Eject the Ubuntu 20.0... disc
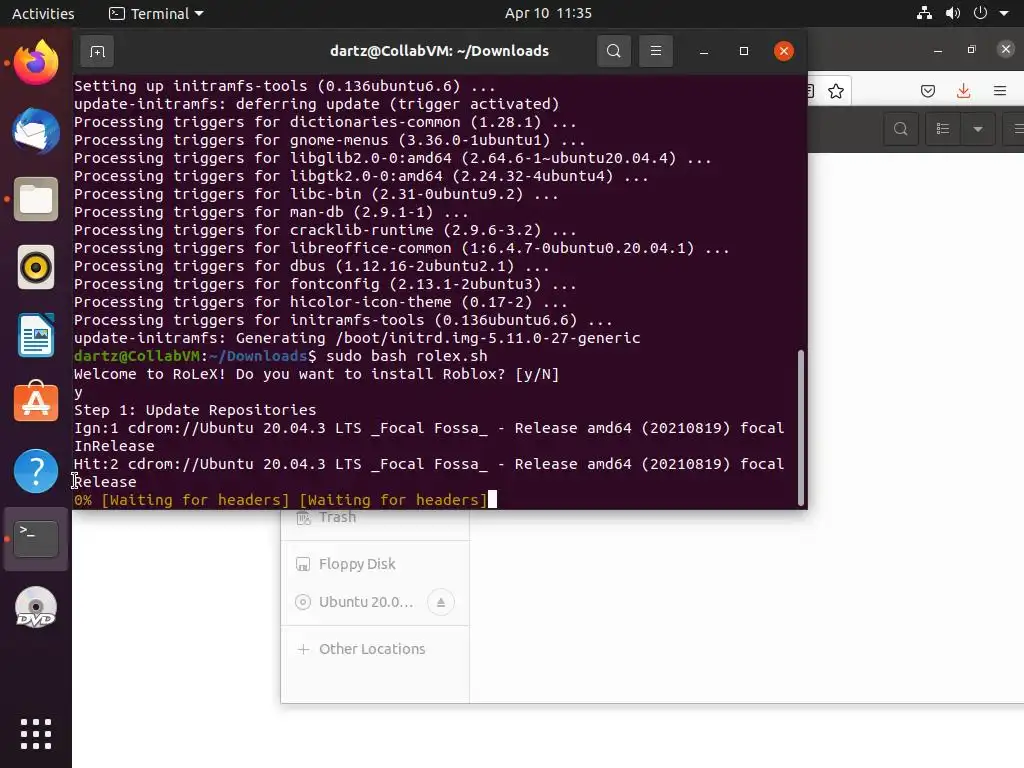Screen dimensions: 1024x768 tap(441, 601)
